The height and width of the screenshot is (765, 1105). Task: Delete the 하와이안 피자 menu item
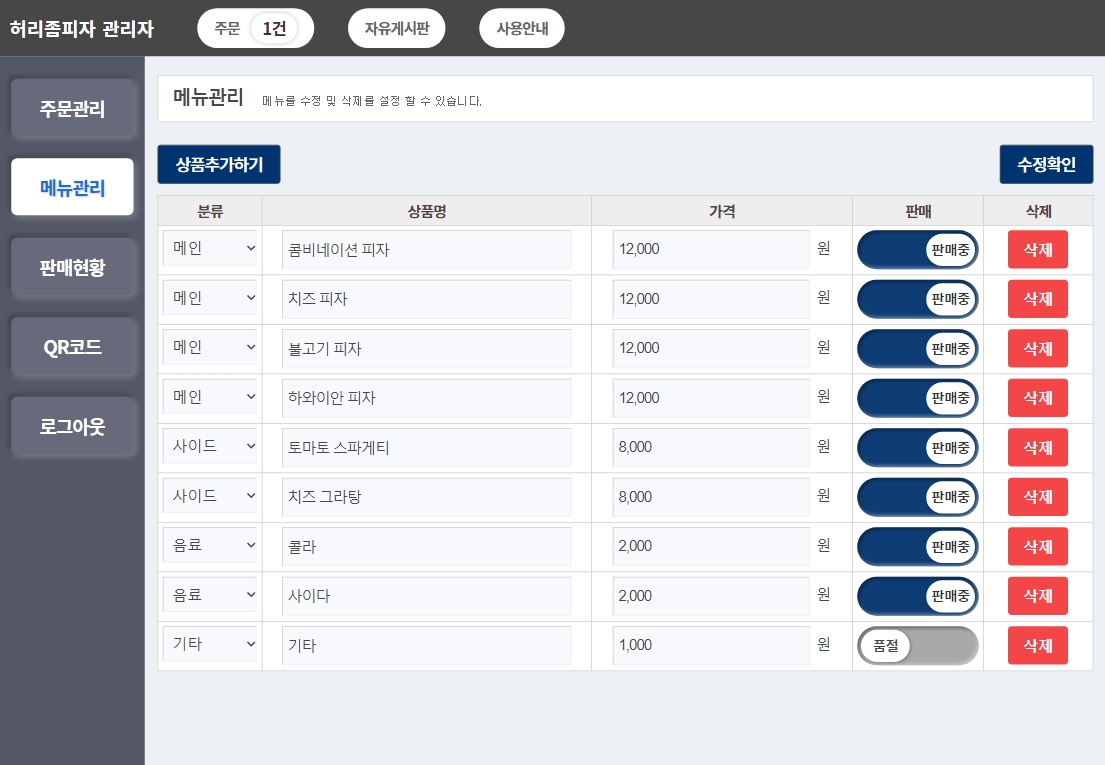coord(1037,397)
